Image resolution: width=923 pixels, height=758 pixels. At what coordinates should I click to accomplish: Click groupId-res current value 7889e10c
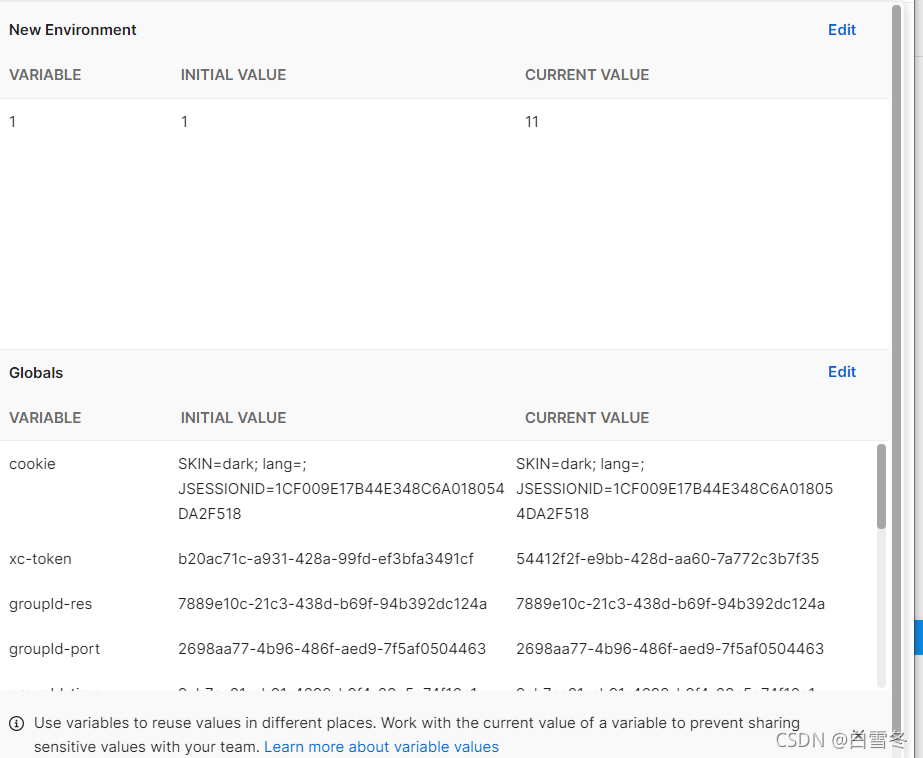[670, 604]
